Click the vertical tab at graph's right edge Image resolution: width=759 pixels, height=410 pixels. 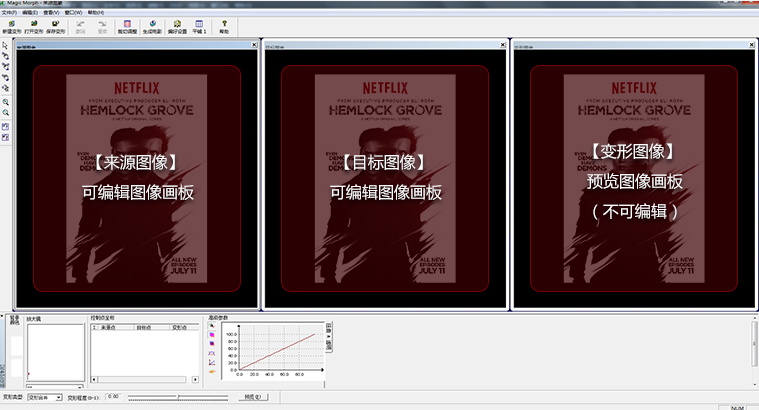329,337
